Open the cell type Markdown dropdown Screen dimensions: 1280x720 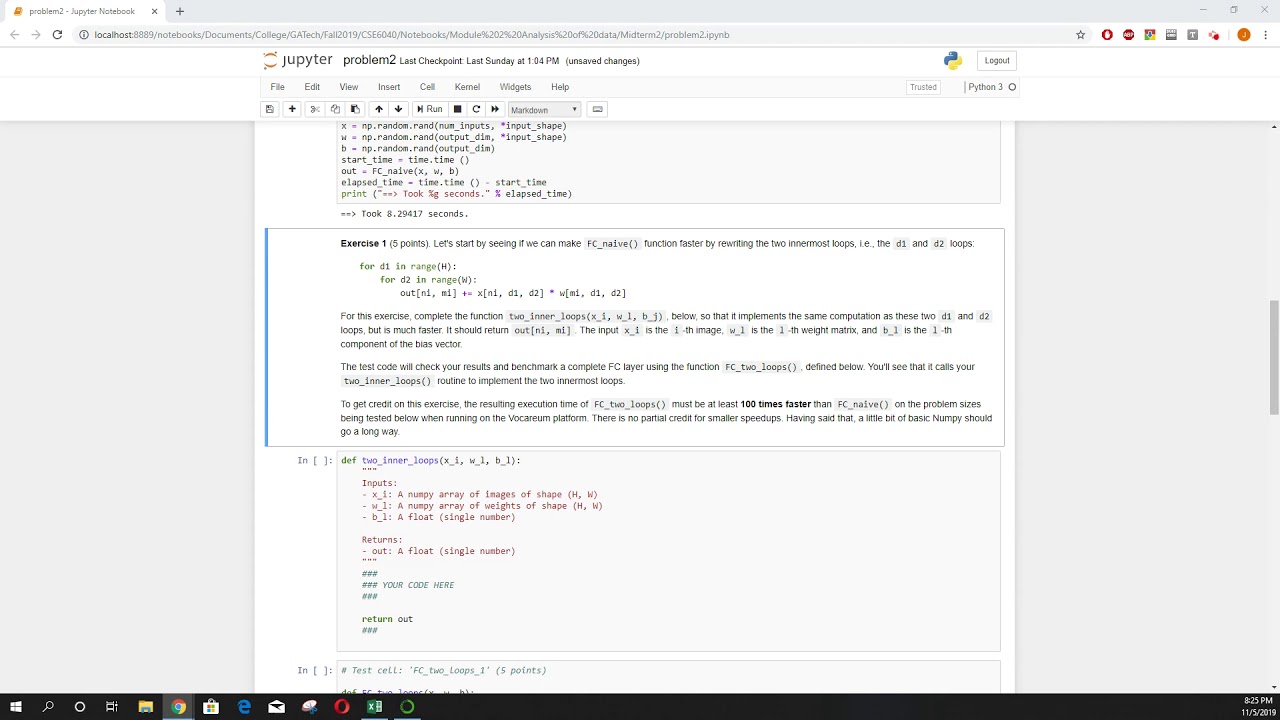(x=544, y=110)
